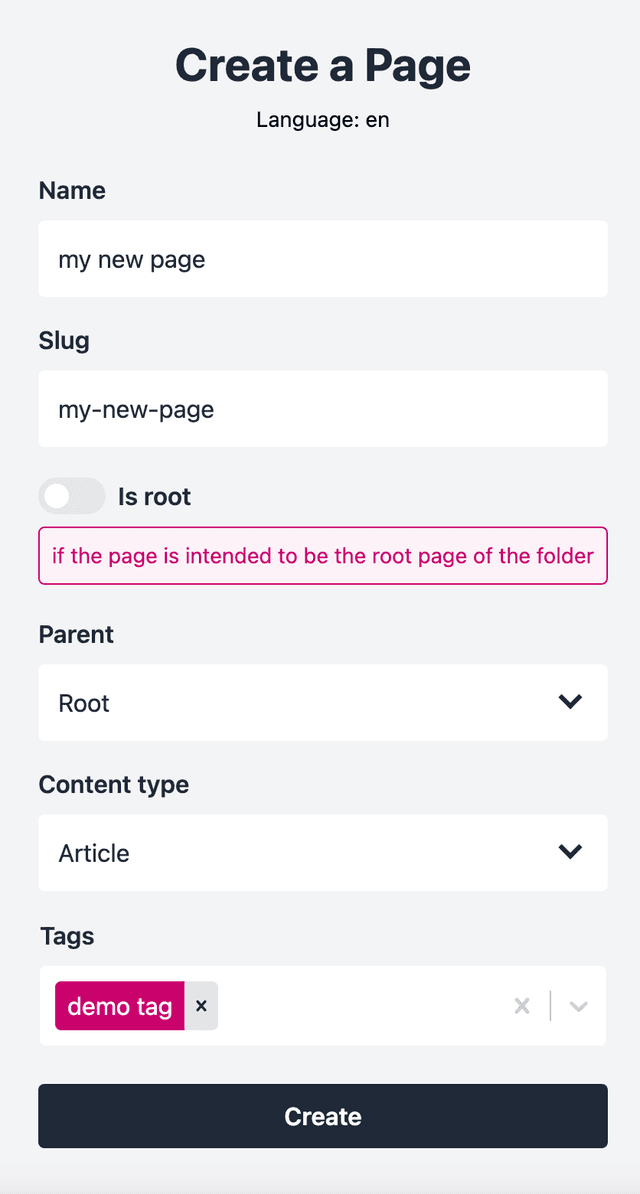Click inside the Name input field

point(322,258)
